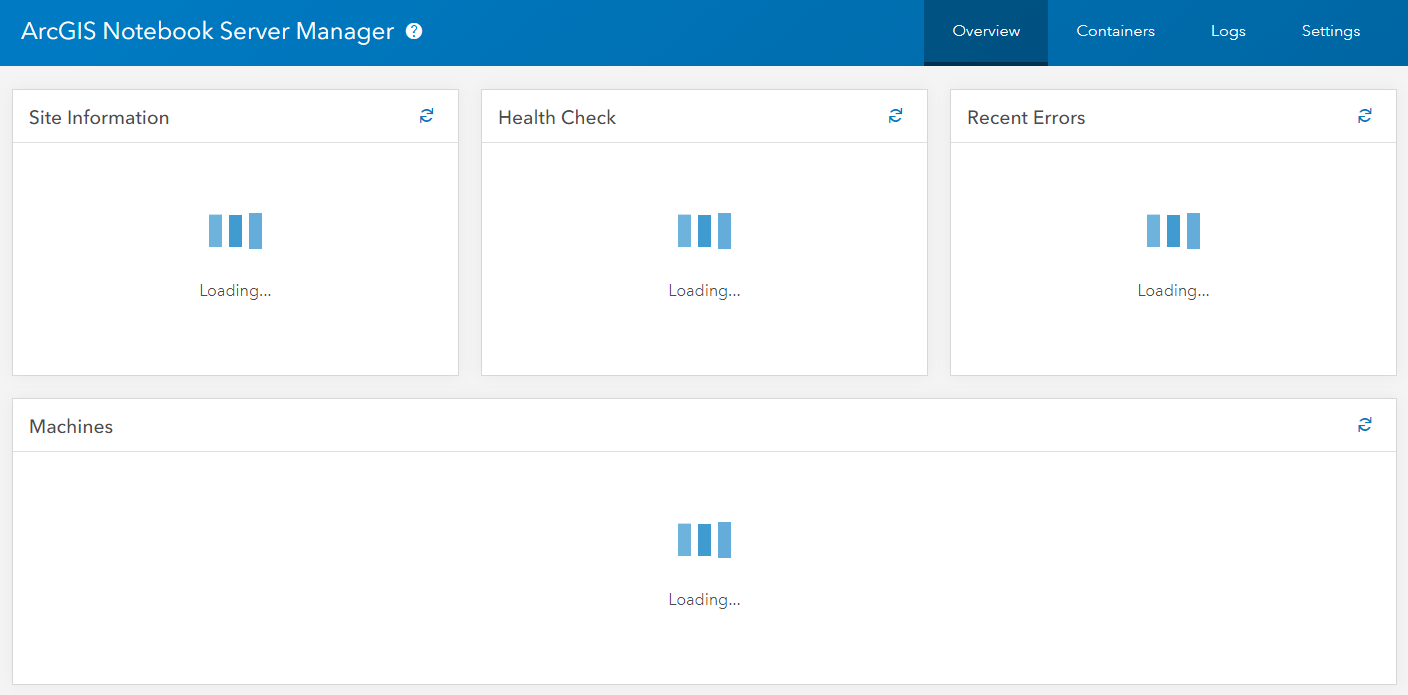Click the loading spinner in Recent Errors

coord(1173,231)
